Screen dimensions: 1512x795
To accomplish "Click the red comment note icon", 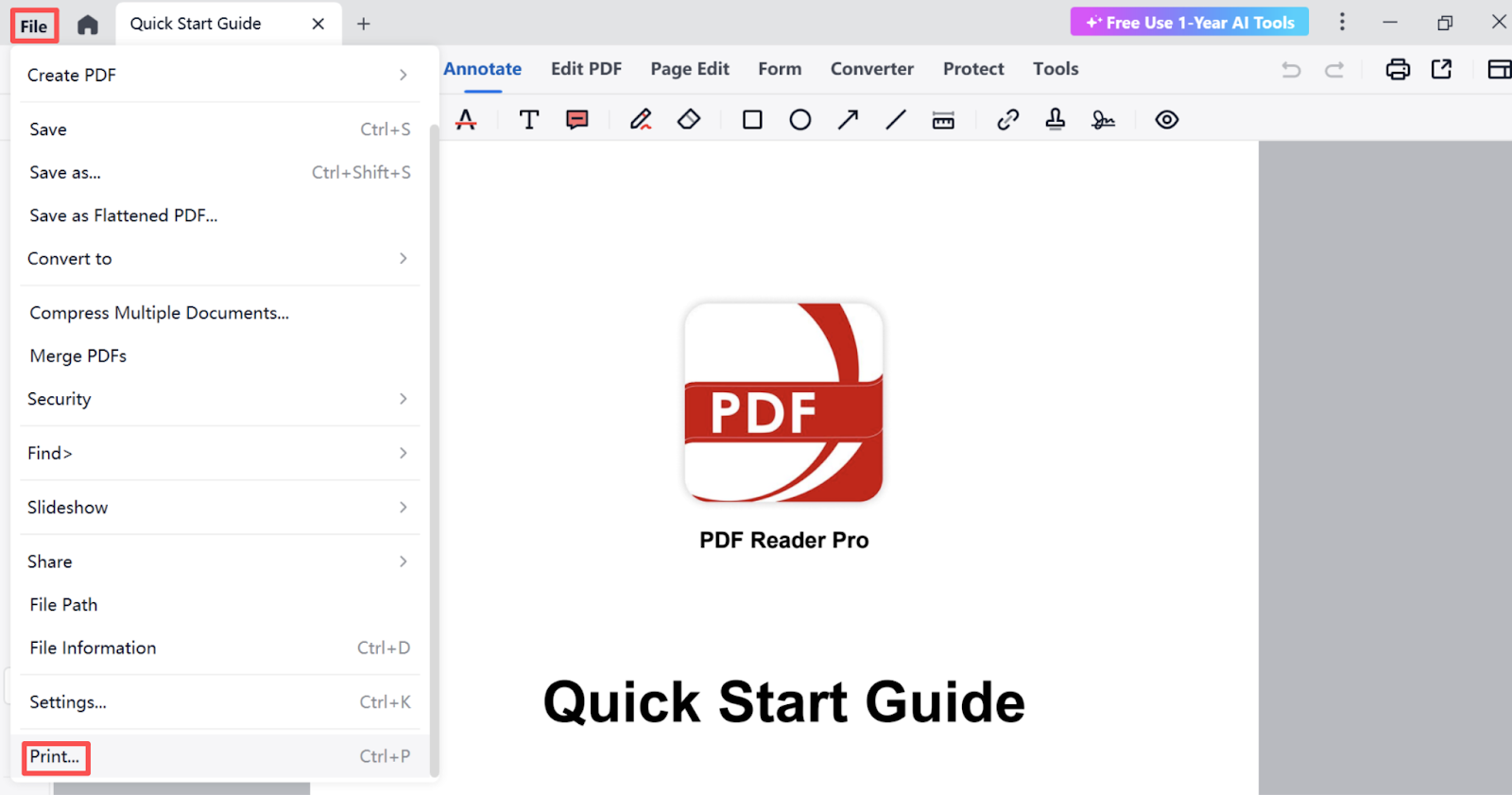I will click(x=576, y=120).
